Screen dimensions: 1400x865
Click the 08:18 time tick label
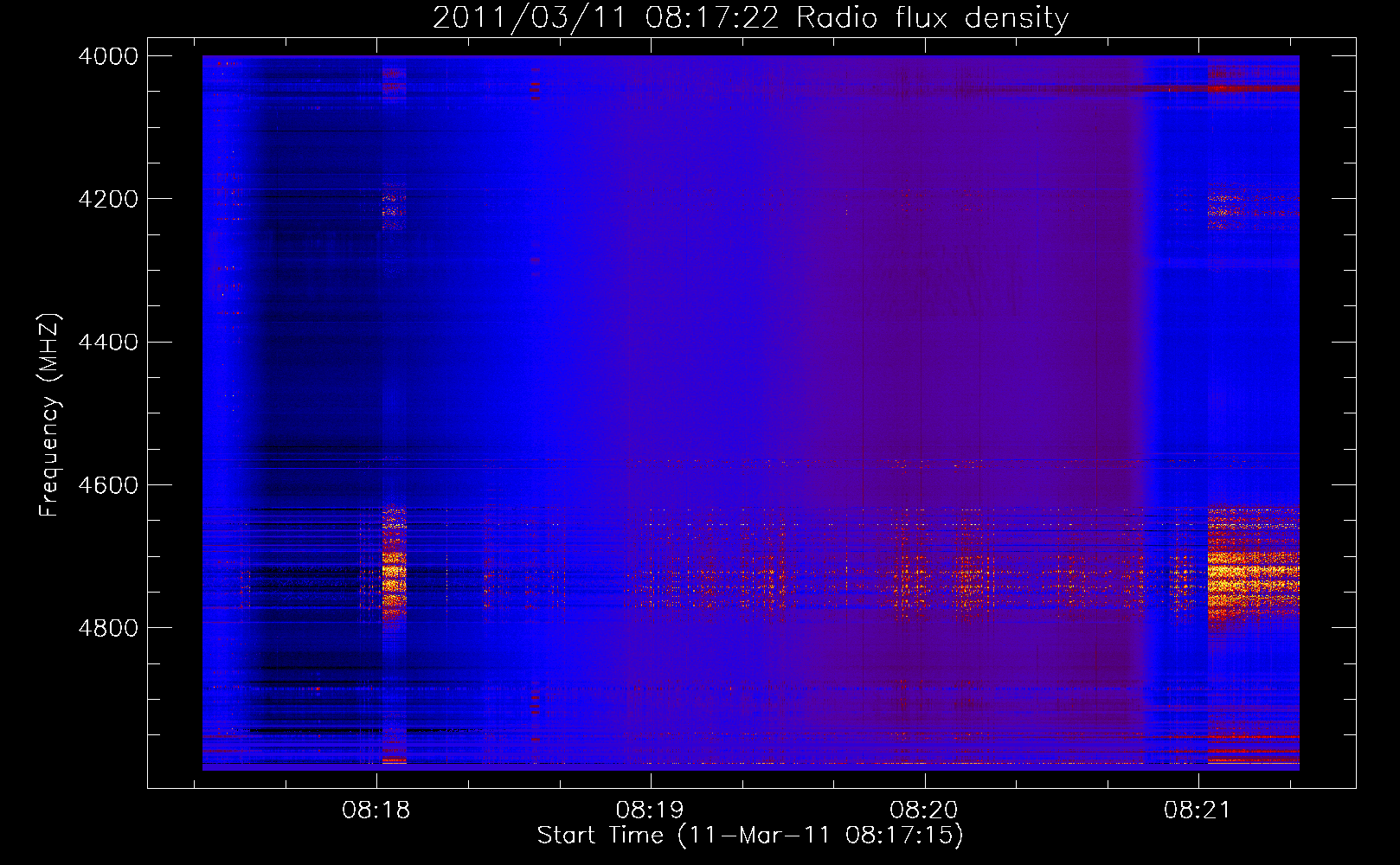[x=376, y=811]
